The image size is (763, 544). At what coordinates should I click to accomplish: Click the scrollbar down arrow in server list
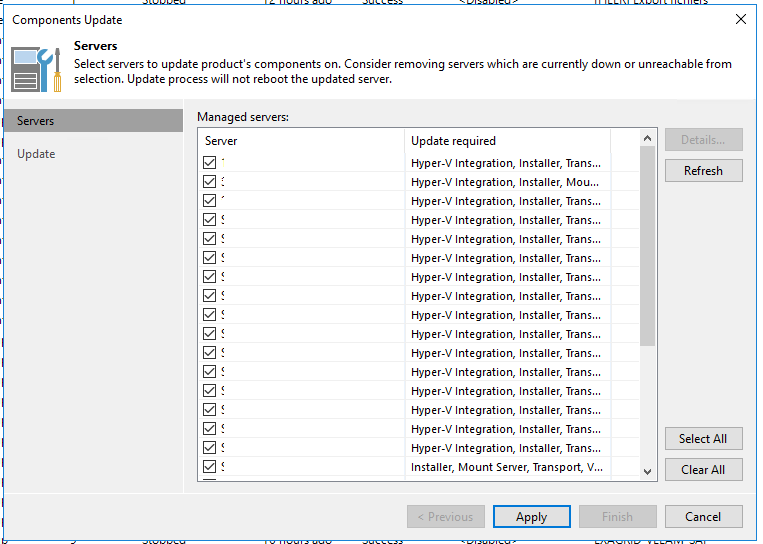point(647,471)
